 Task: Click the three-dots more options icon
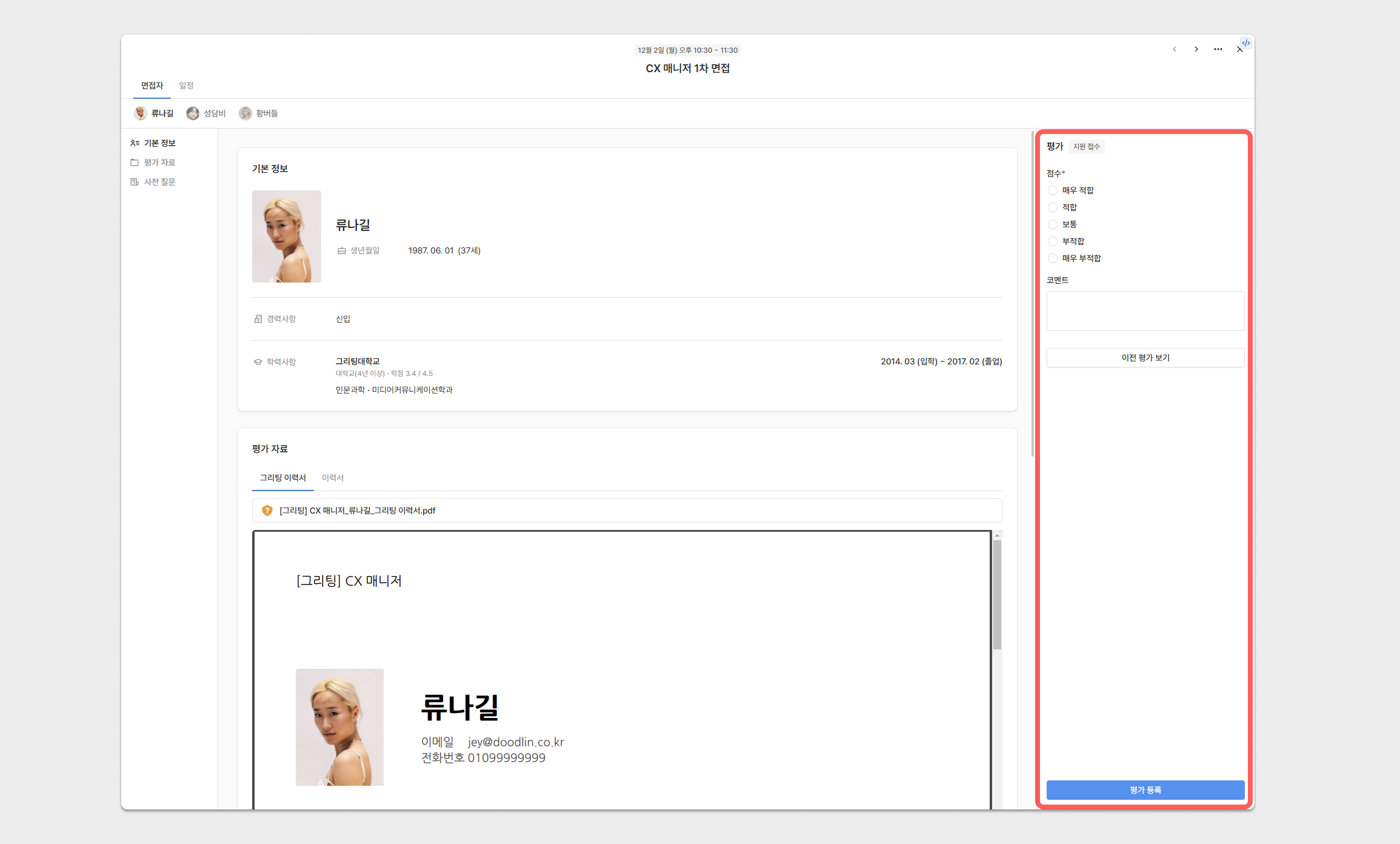pos(1218,49)
